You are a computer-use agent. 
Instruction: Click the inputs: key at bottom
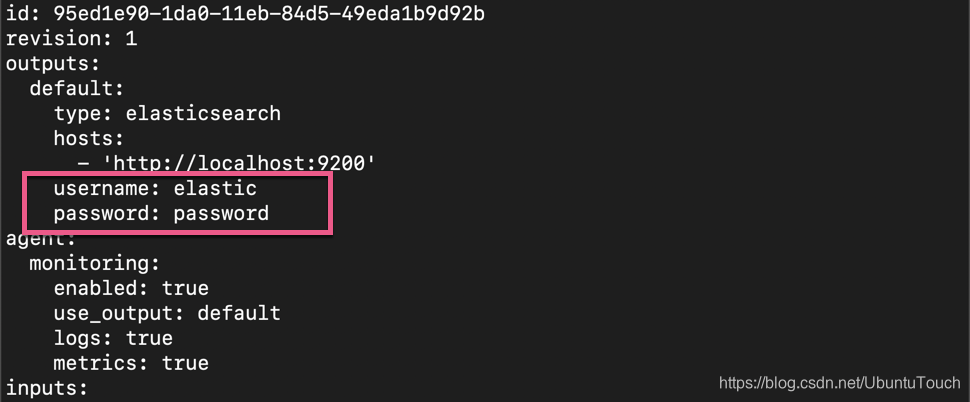click(46, 388)
